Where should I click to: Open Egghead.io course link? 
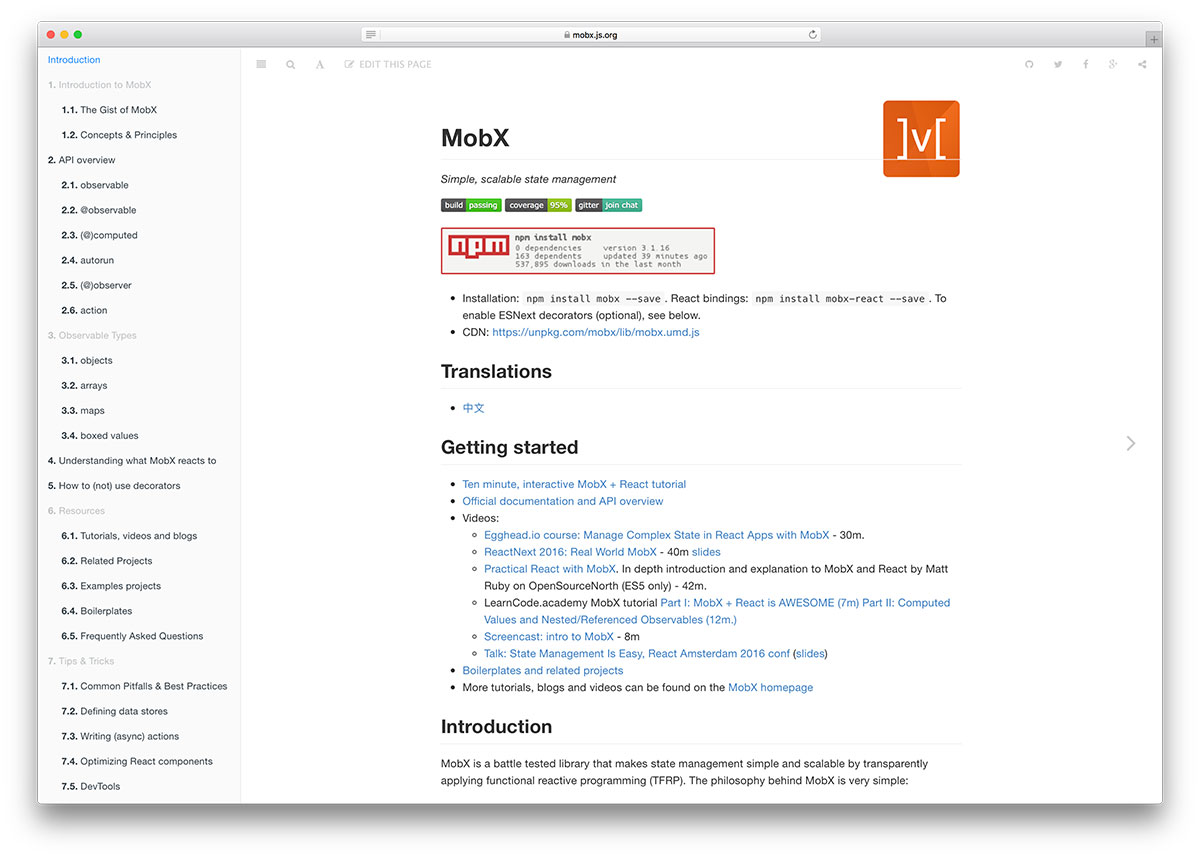[657, 535]
